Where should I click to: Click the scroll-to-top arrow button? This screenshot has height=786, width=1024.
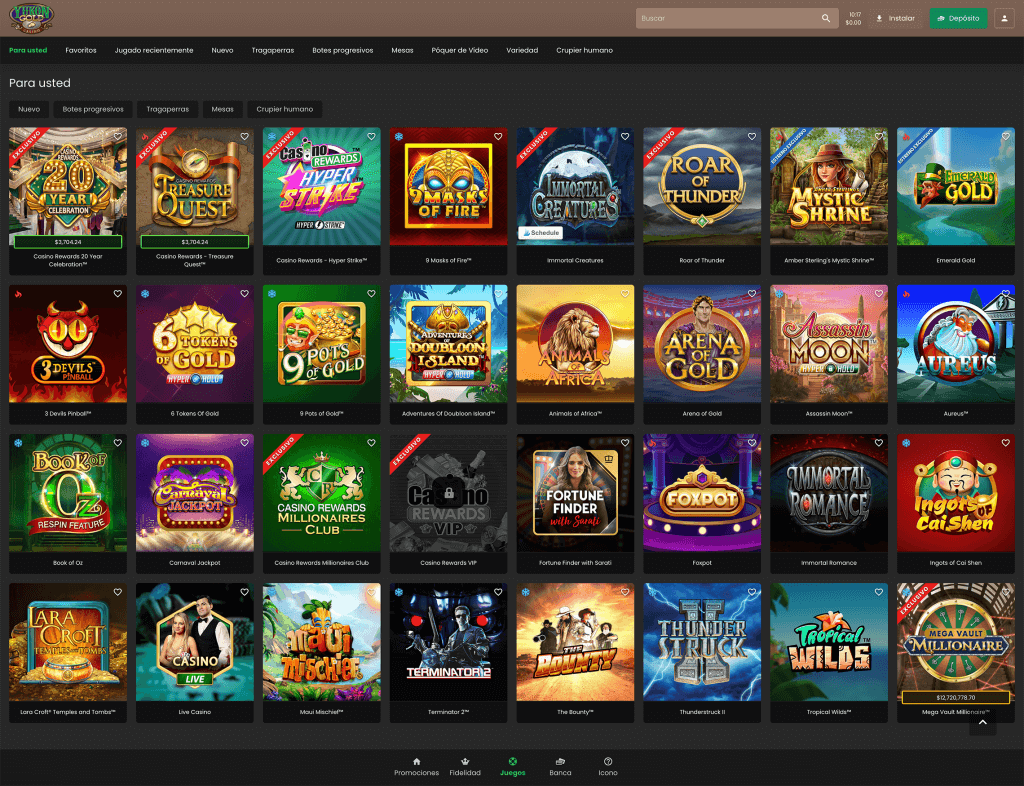[x=982, y=722]
